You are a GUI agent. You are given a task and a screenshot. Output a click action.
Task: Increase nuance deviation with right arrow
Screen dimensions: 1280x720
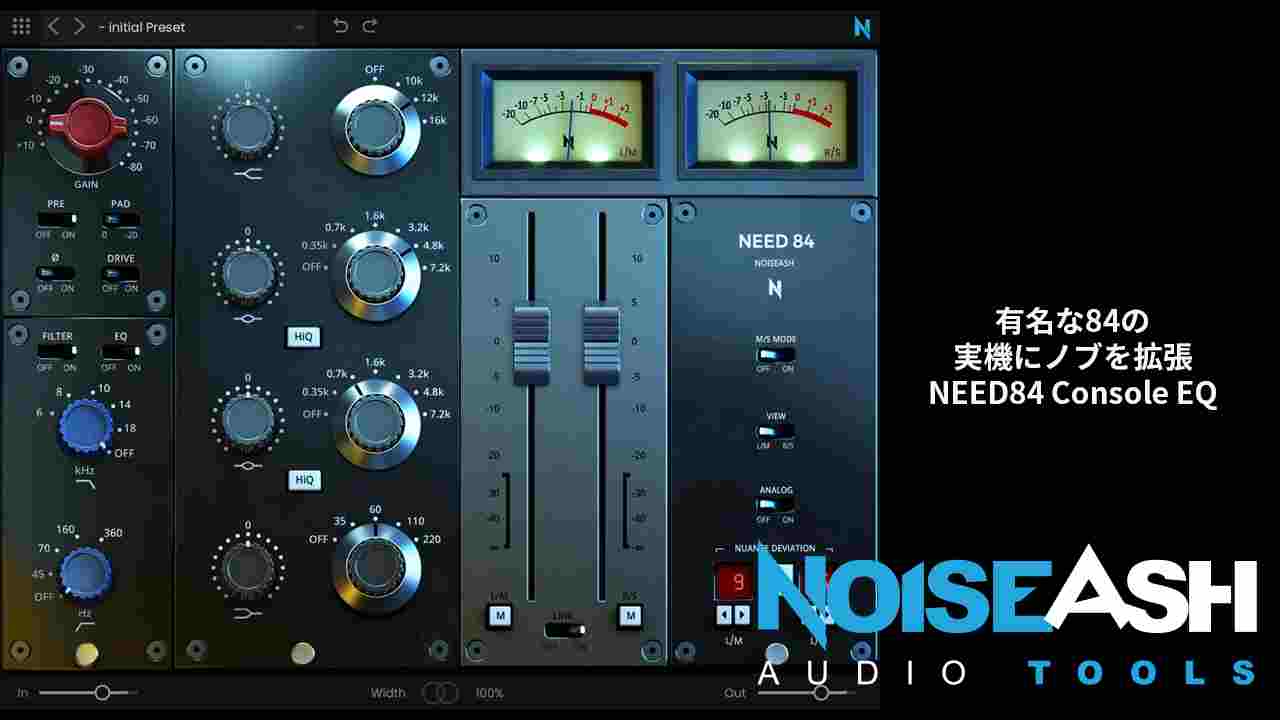(741, 614)
